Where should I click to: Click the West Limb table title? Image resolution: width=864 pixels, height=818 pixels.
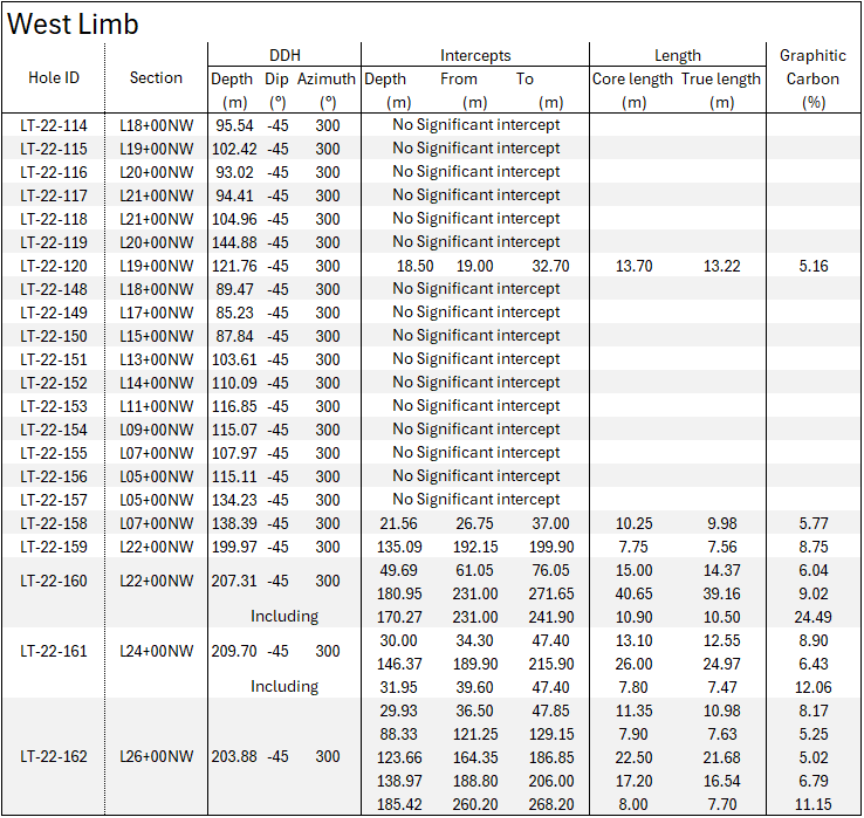[73, 24]
